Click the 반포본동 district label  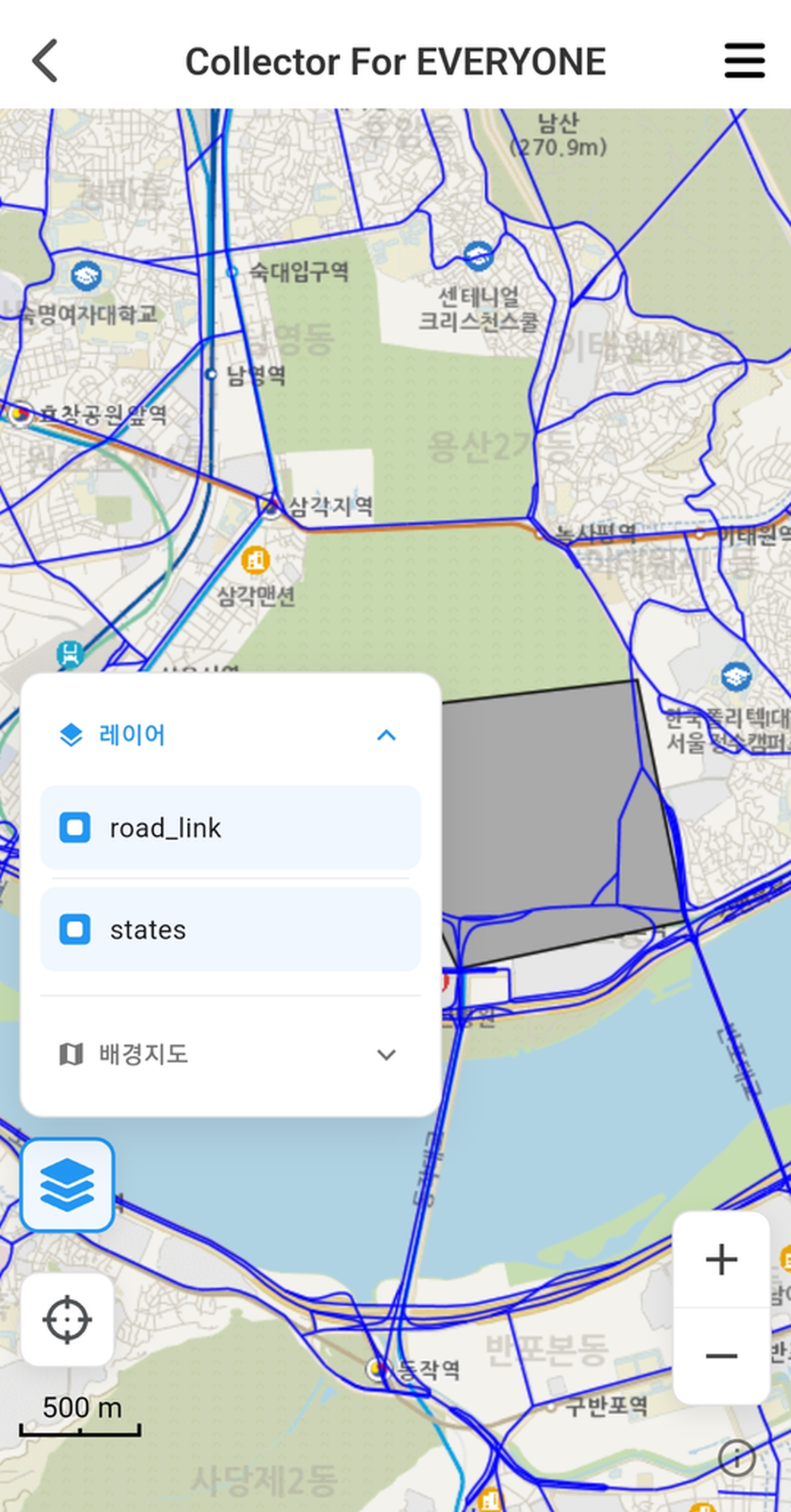point(546,1349)
